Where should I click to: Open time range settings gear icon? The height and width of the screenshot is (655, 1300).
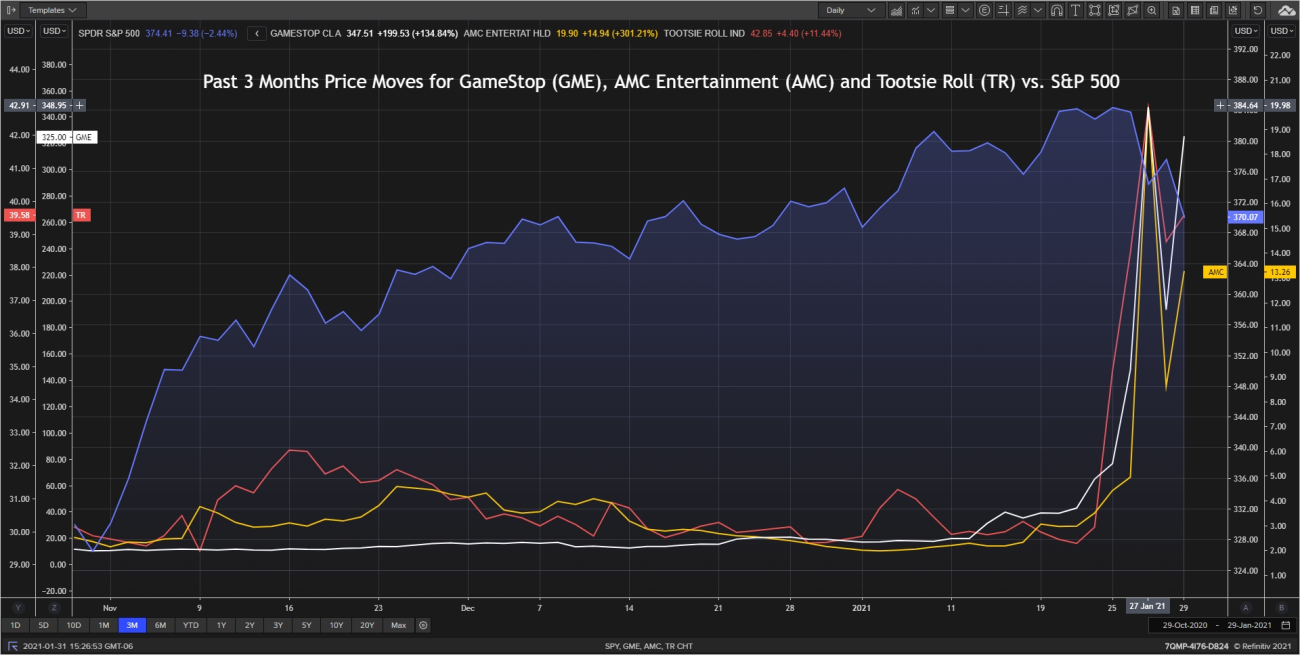click(423, 625)
